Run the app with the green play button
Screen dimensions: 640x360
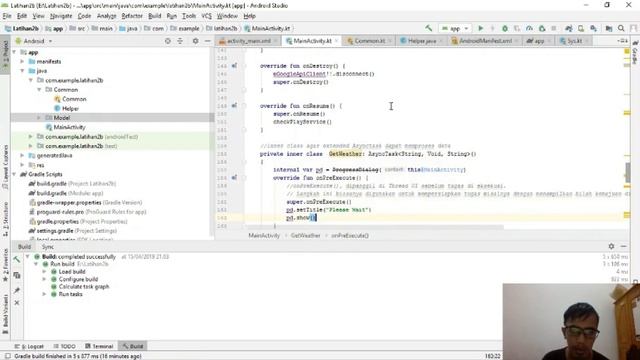click(480, 28)
